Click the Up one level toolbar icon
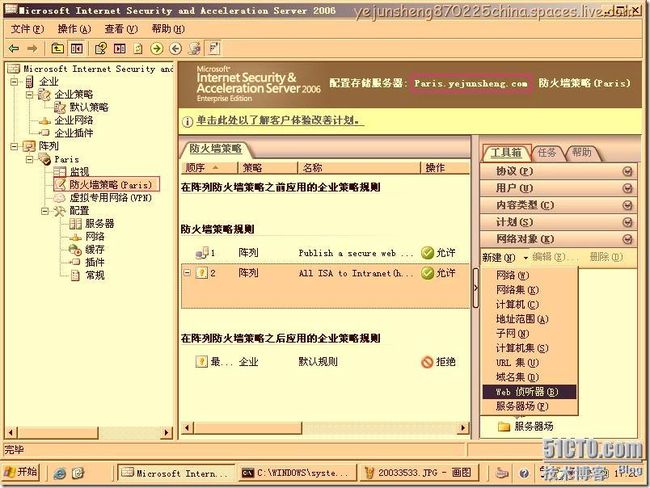Image resolution: width=650 pixels, height=488 pixels. click(57, 49)
